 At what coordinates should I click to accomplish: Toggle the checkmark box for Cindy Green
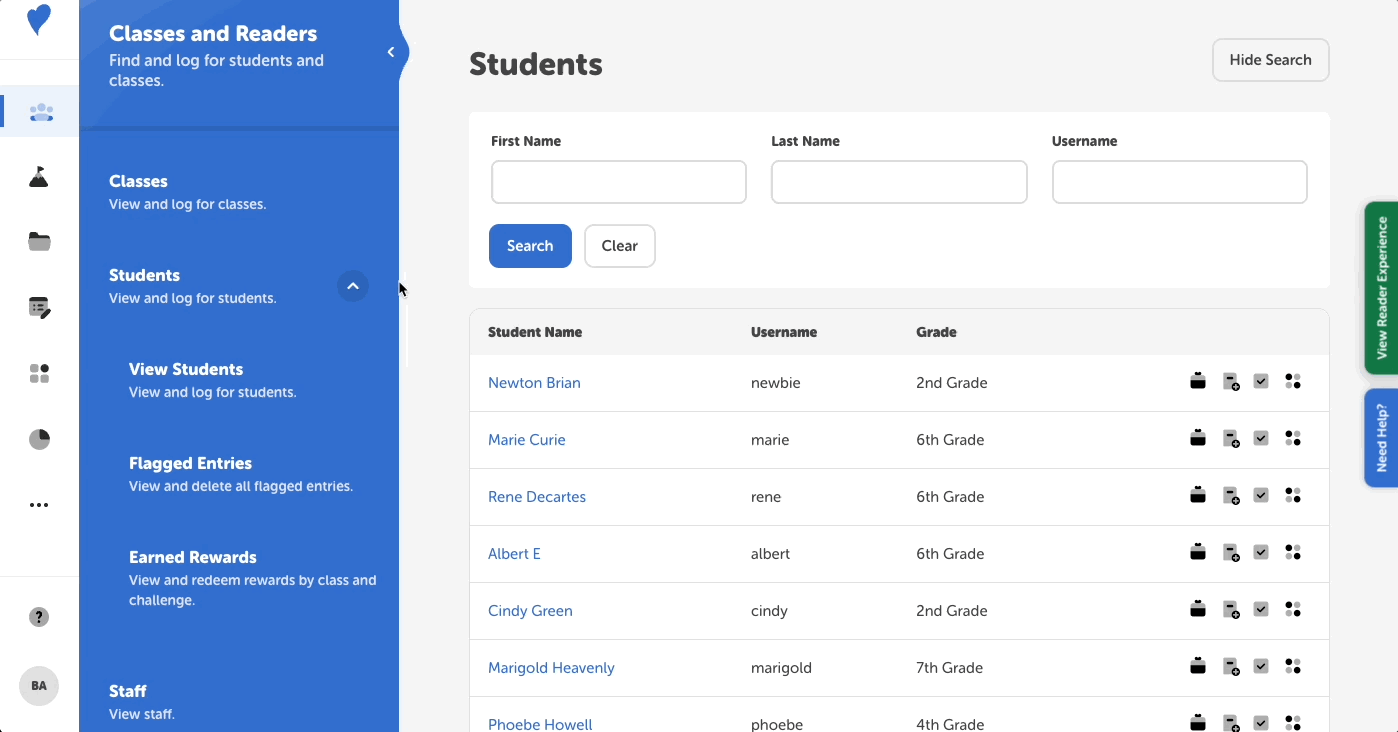click(x=1261, y=608)
